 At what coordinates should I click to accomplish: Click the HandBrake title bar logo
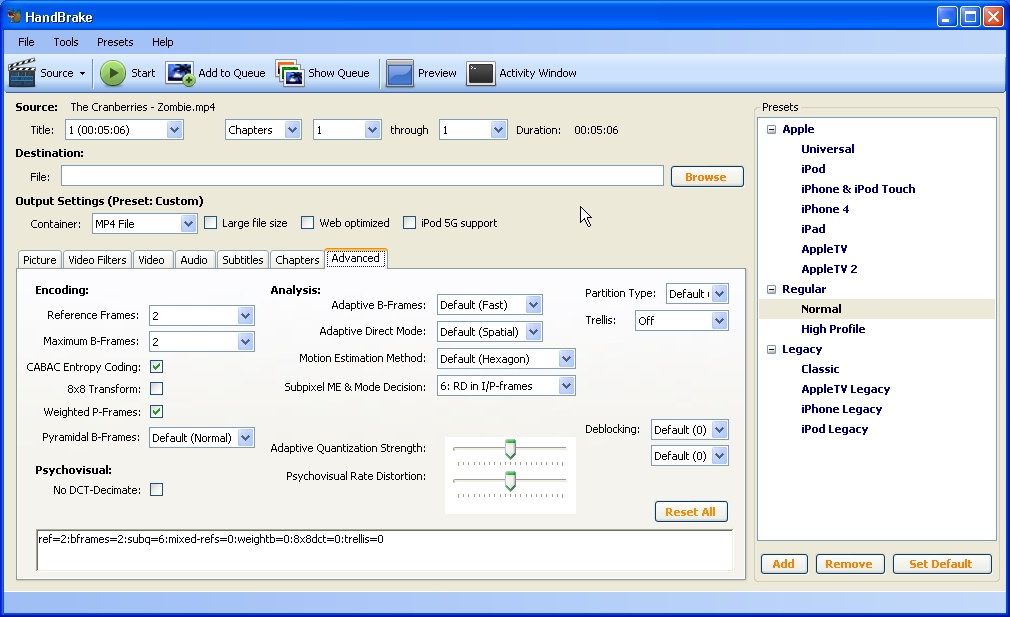click(14, 16)
